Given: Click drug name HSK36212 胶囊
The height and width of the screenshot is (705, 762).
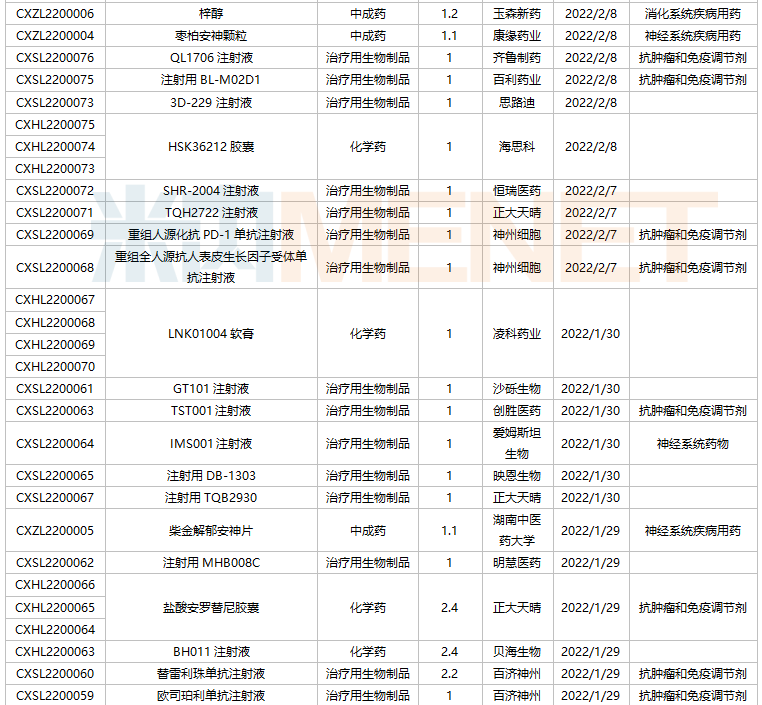Looking at the screenshot, I should coord(211,147).
